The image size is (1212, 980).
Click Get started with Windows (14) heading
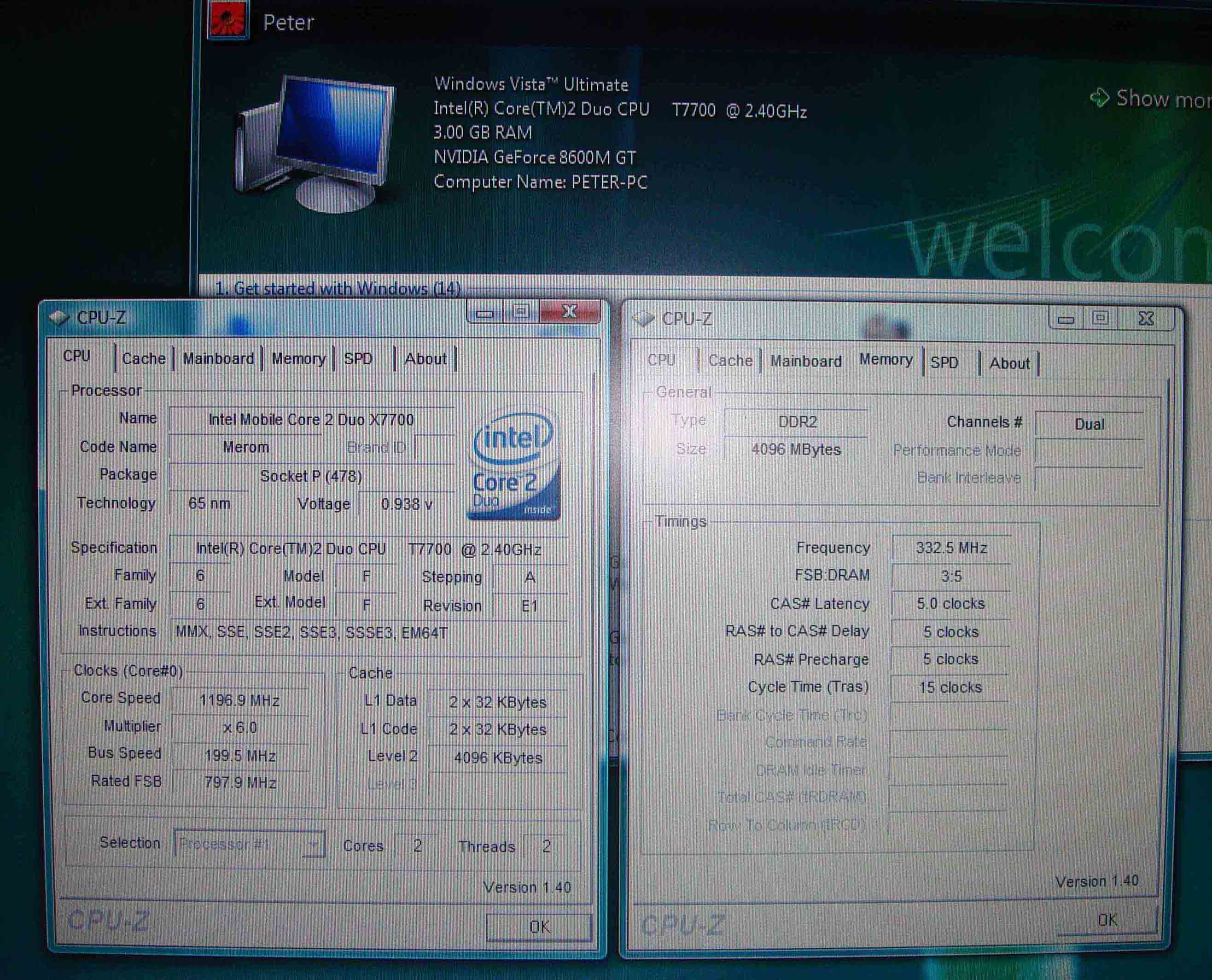338,288
